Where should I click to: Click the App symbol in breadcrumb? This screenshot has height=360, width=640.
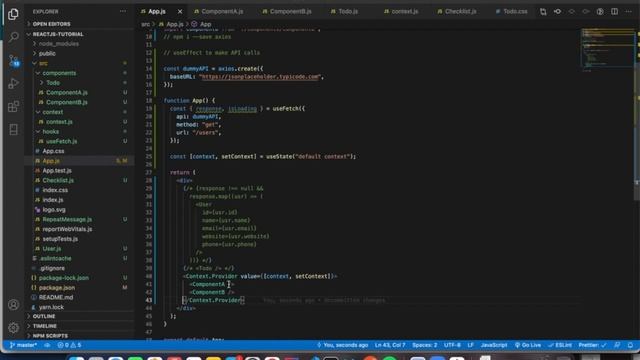click(x=202, y=24)
